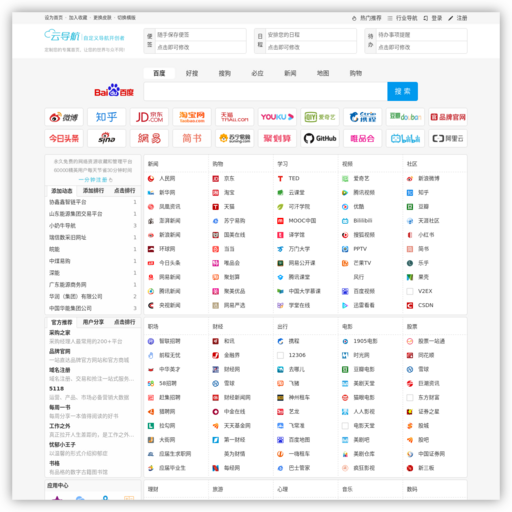
Task: Open the 简书 logo tile
Action: coord(192,138)
